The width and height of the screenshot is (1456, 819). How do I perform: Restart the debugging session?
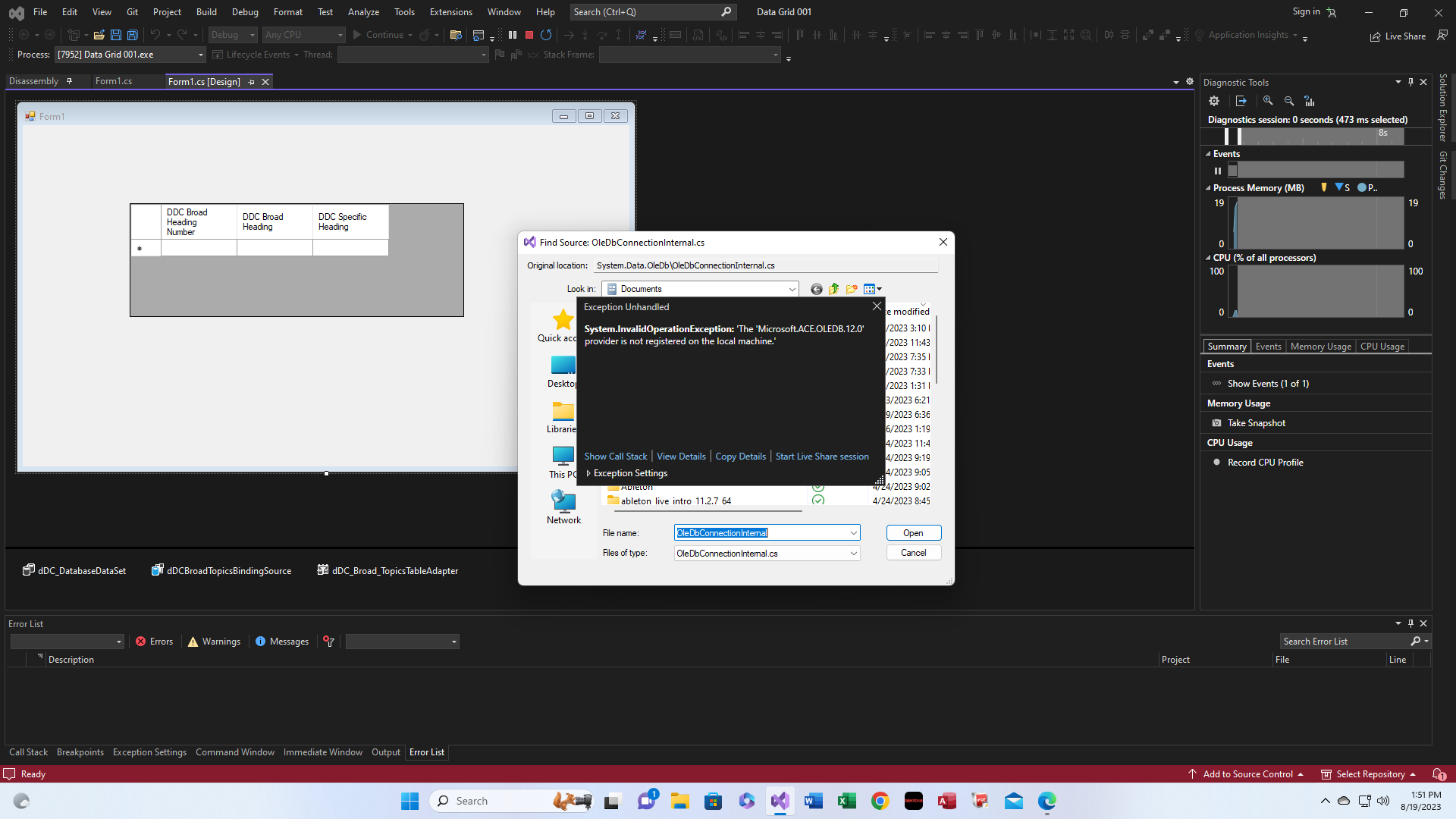[x=546, y=35]
